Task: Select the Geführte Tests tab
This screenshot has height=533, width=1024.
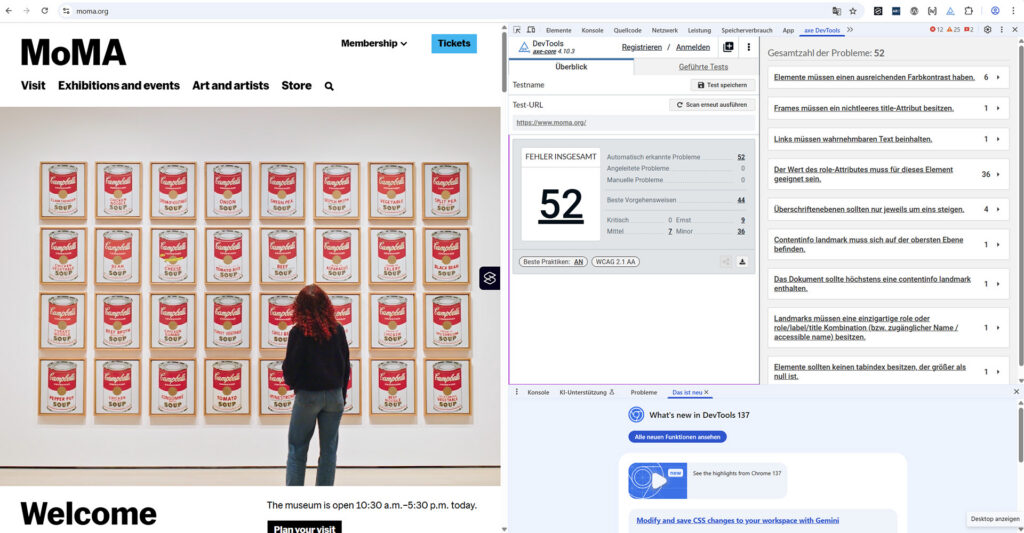Action: click(703, 67)
